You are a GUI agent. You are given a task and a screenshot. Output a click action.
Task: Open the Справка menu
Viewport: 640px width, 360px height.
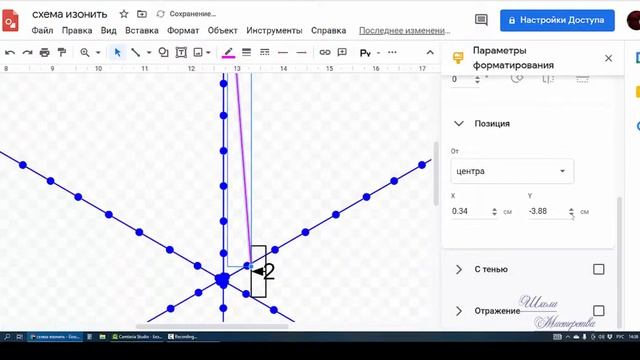point(329,31)
